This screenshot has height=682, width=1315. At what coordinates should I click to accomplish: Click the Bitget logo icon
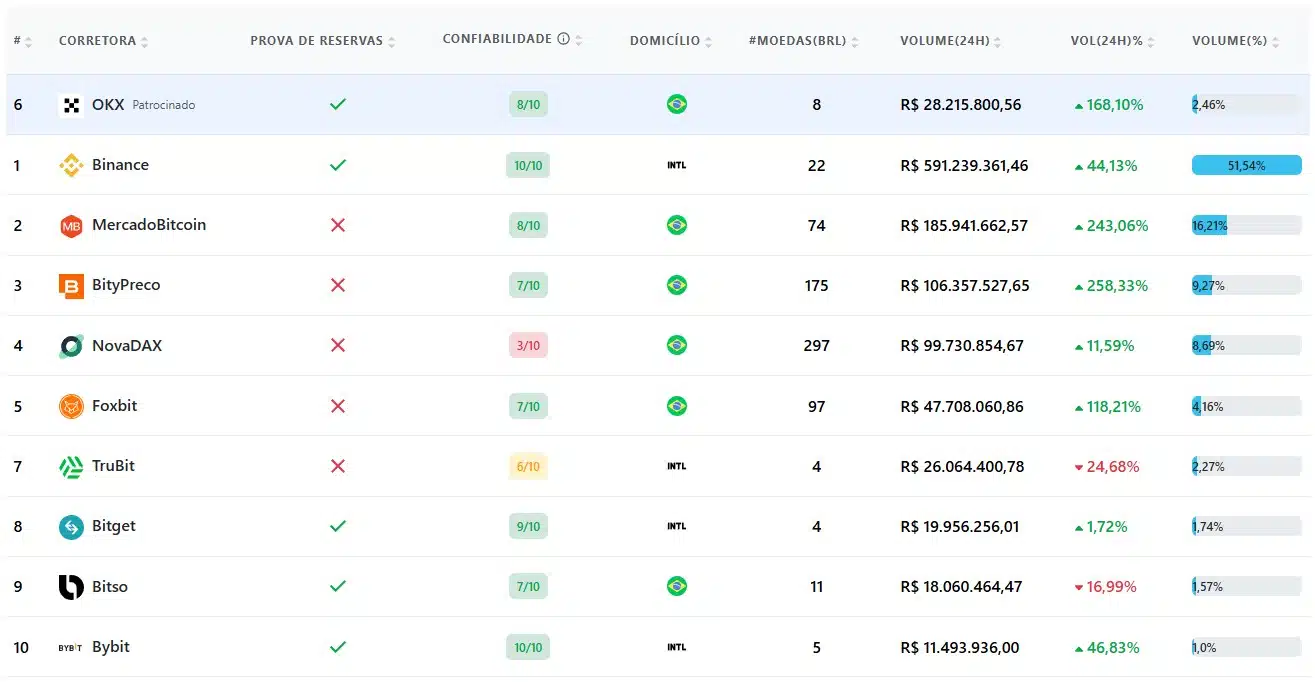71,527
